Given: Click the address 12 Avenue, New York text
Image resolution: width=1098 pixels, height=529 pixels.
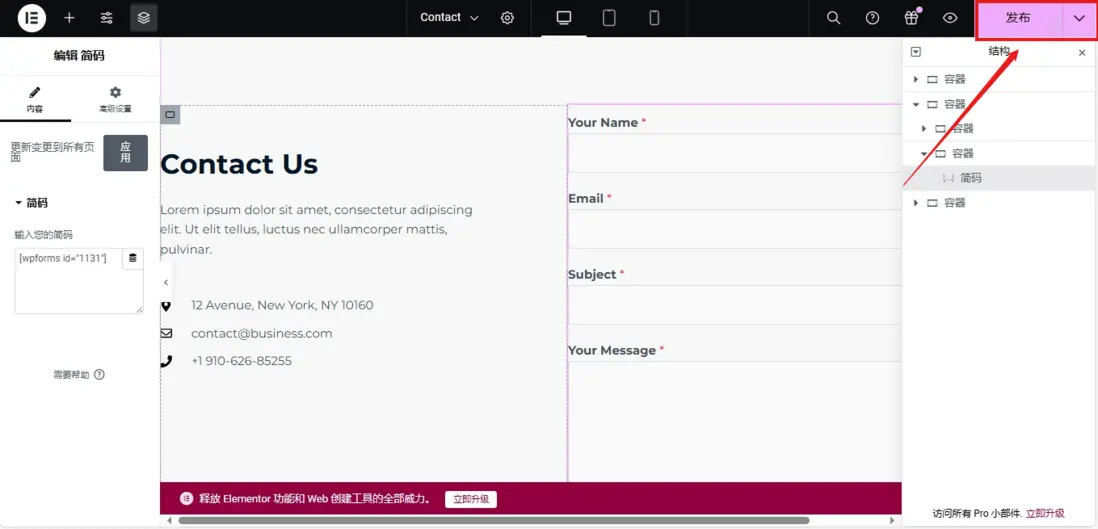Looking at the screenshot, I should 282,305.
